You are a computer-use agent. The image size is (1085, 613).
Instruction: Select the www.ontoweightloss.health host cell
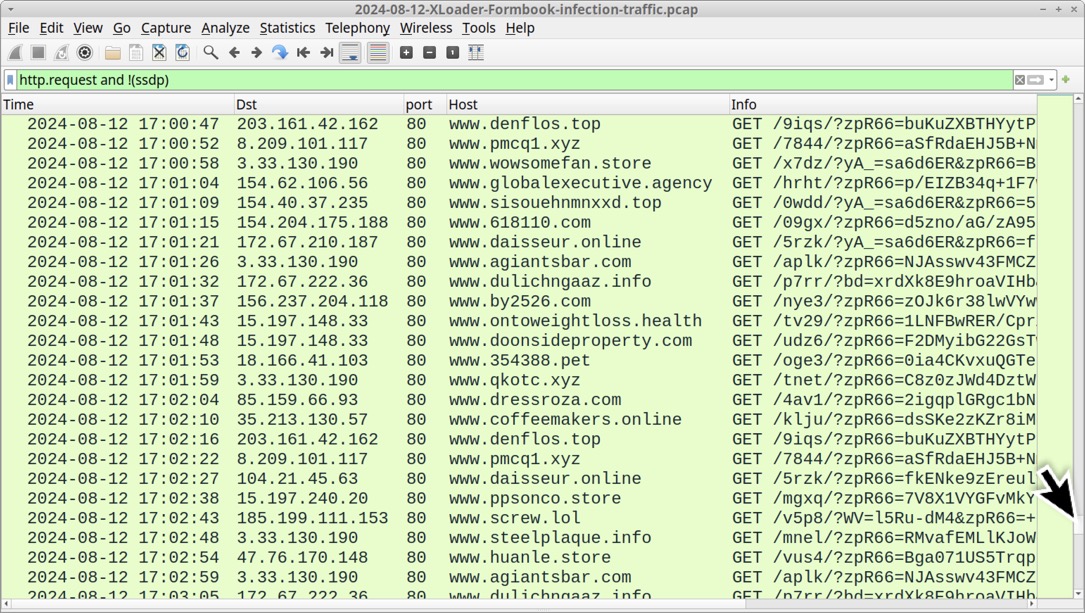pos(575,321)
